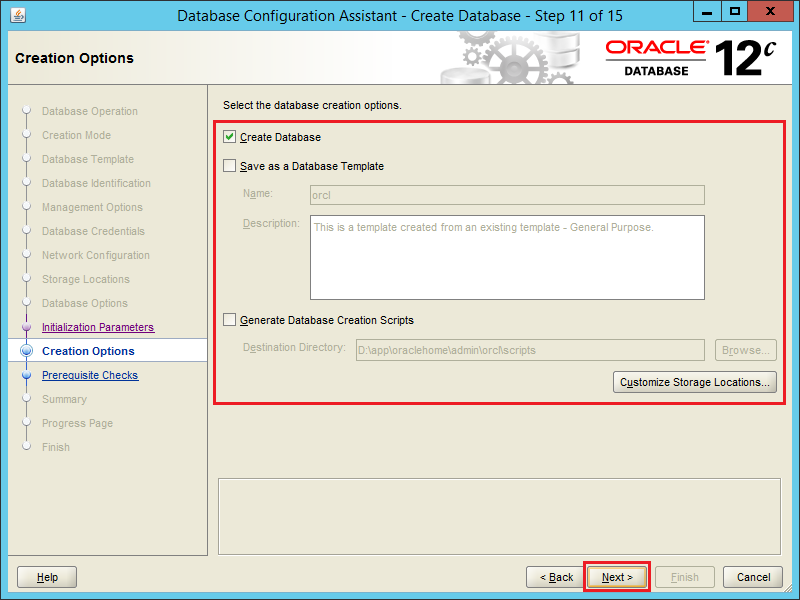The width and height of the screenshot is (800, 600).
Task: Click the Description text area
Action: [507, 257]
